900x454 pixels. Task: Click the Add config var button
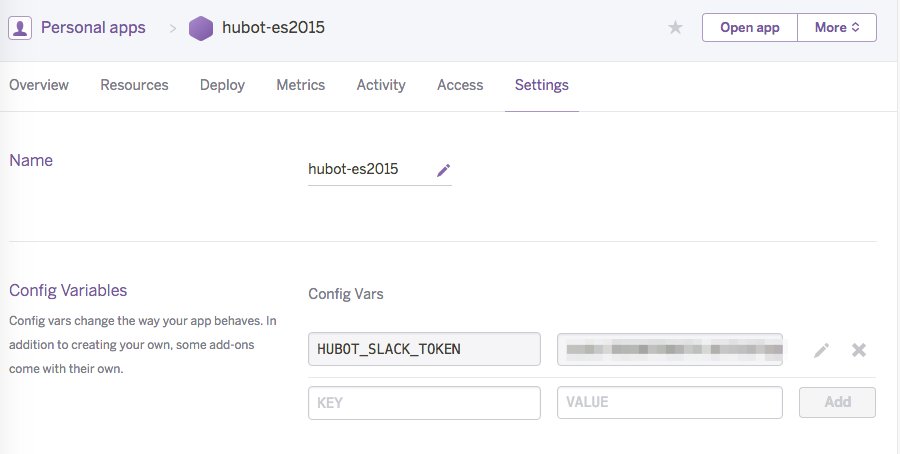click(837, 402)
